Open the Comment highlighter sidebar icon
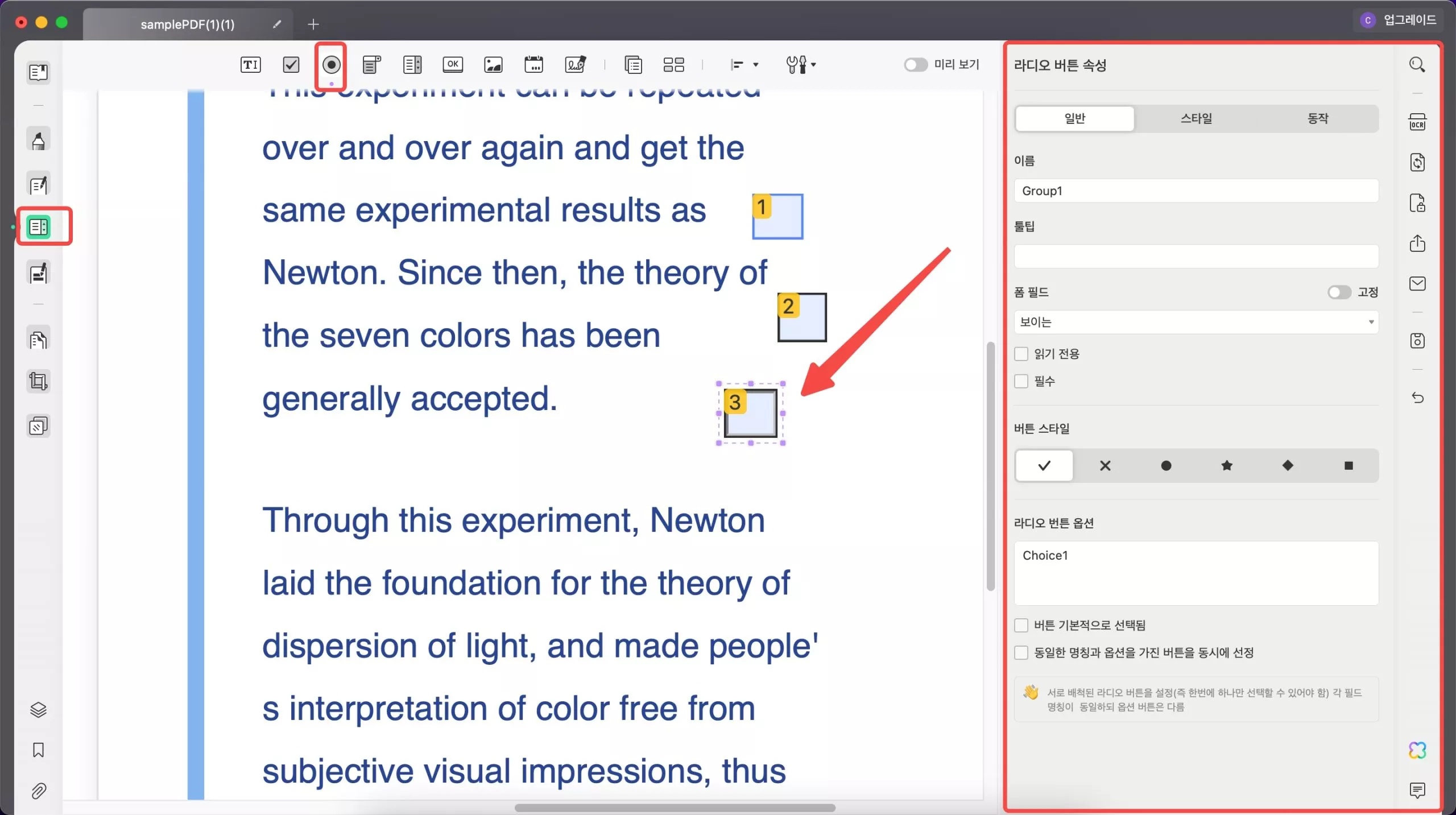This screenshot has width=1456, height=815. [39, 140]
